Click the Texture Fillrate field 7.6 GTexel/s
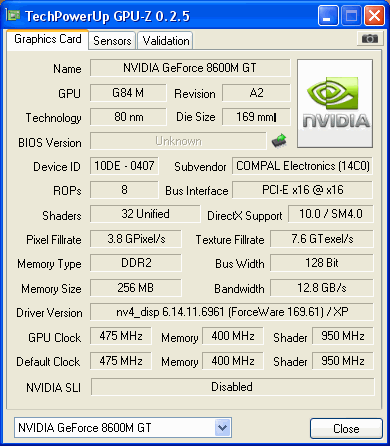 click(x=322, y=239)
